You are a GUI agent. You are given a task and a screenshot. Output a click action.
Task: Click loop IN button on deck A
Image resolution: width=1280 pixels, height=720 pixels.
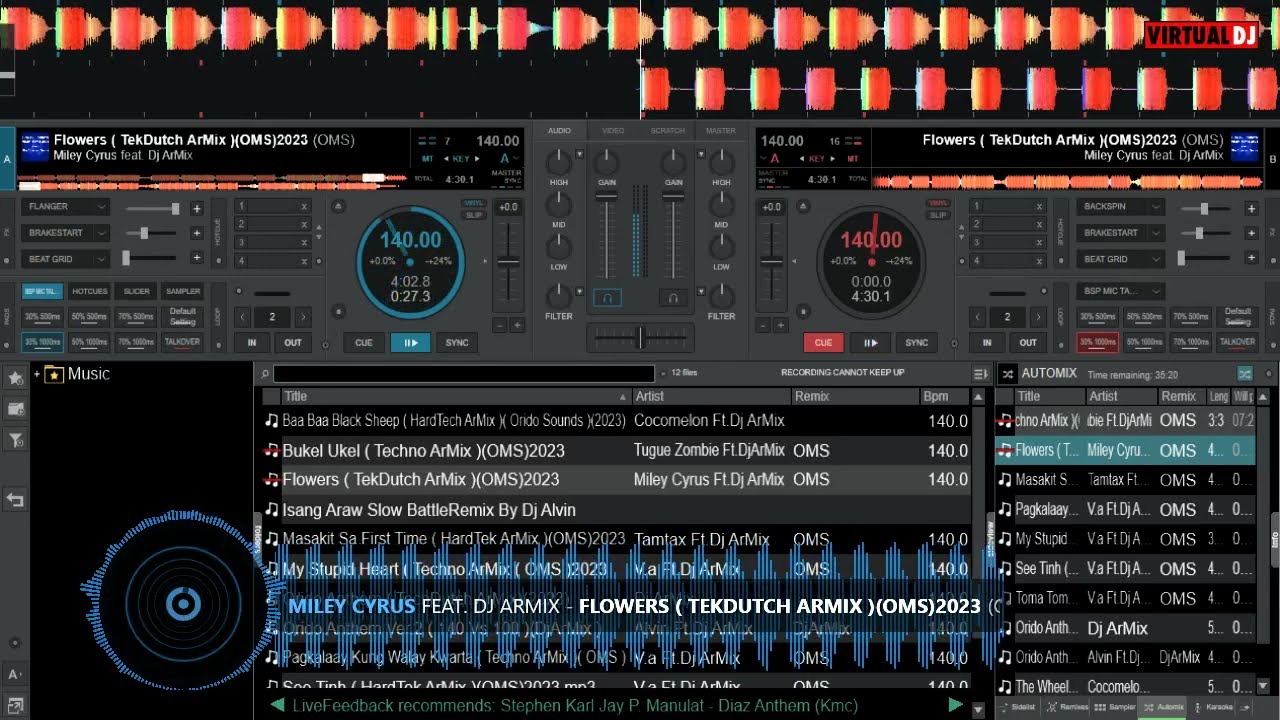tap(252, 342)
